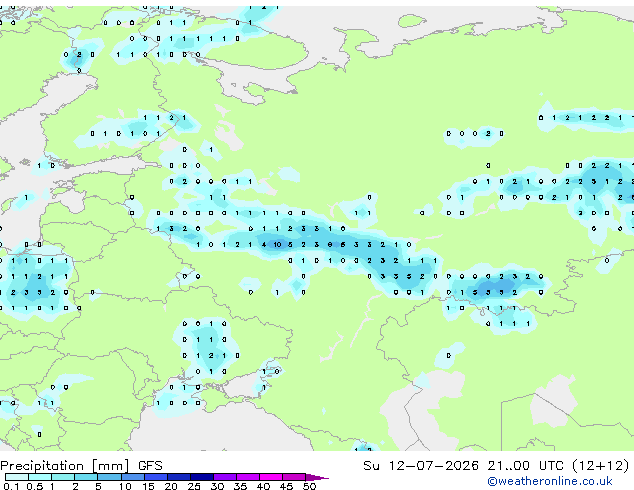Image resolution: width=634 pixels, height=490 pixels.
Task: Click the legend swatch between 1 and 2
Action: tap(63, 477)
